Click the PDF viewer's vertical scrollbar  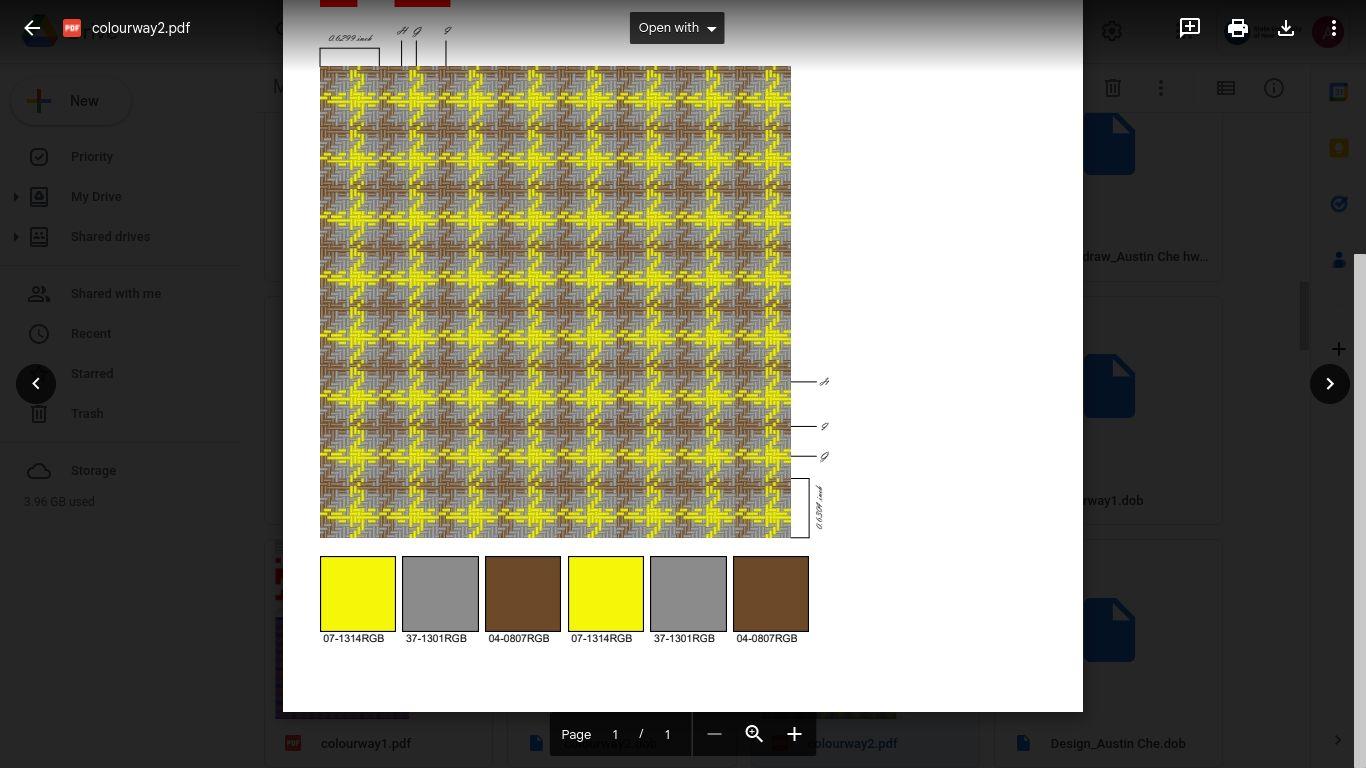(1360, 511)
